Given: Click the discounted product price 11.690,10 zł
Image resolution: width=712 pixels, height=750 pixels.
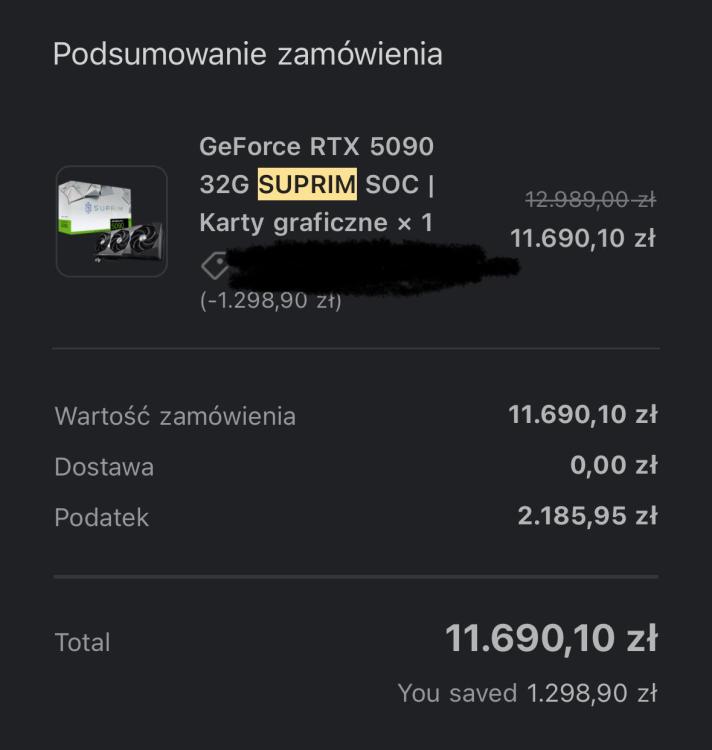Looking at the screenshot, I should point(582,238).
